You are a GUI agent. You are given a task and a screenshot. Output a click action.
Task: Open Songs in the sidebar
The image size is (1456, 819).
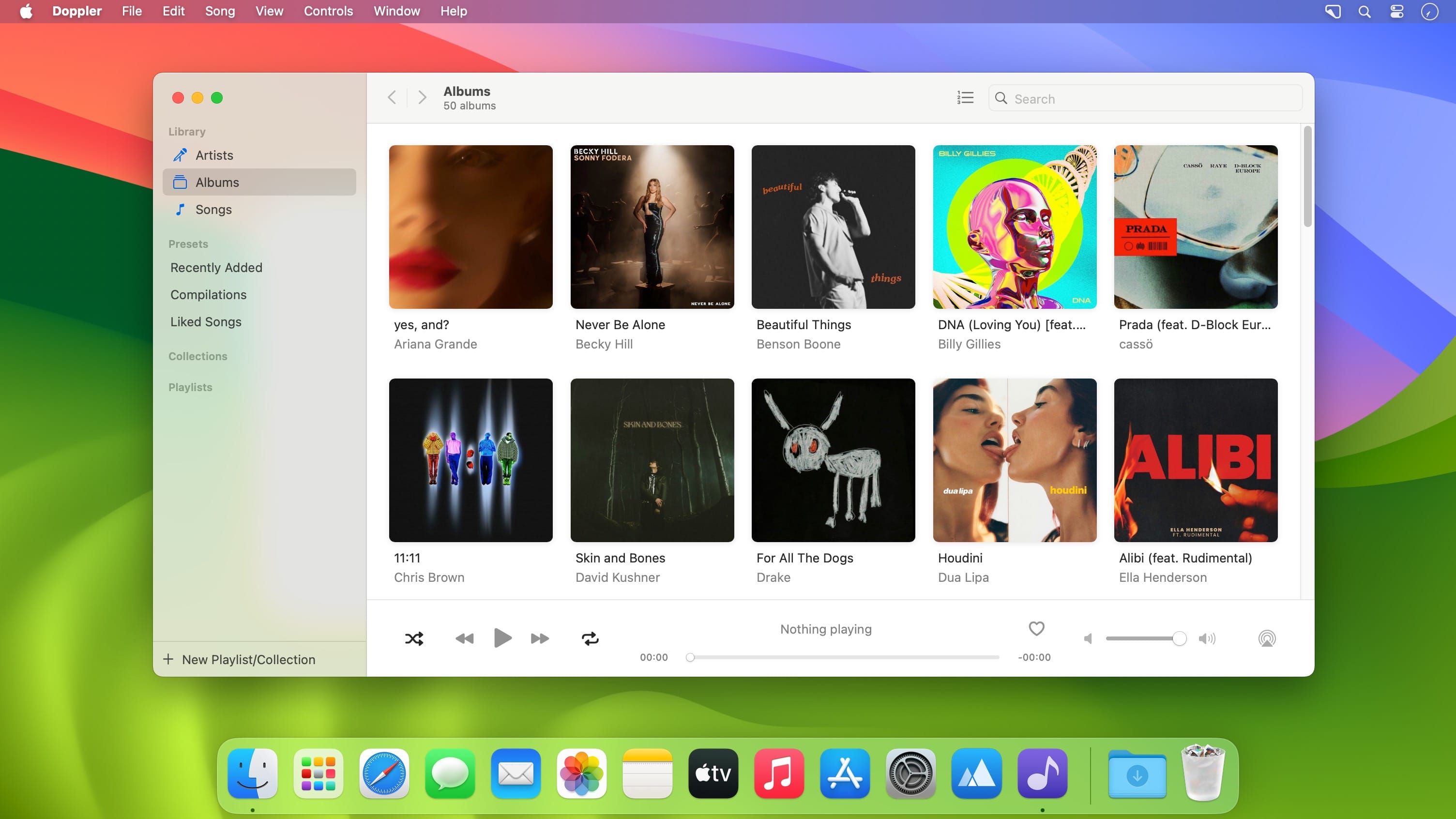(x=259, y=209)
